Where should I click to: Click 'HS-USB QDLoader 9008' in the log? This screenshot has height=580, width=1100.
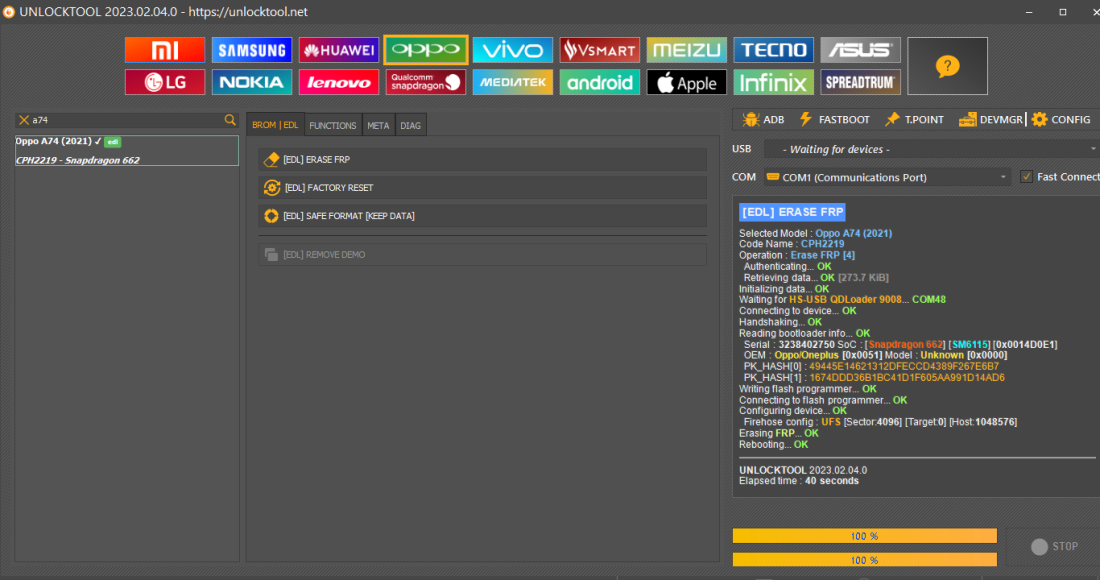[x=845, y=299]
